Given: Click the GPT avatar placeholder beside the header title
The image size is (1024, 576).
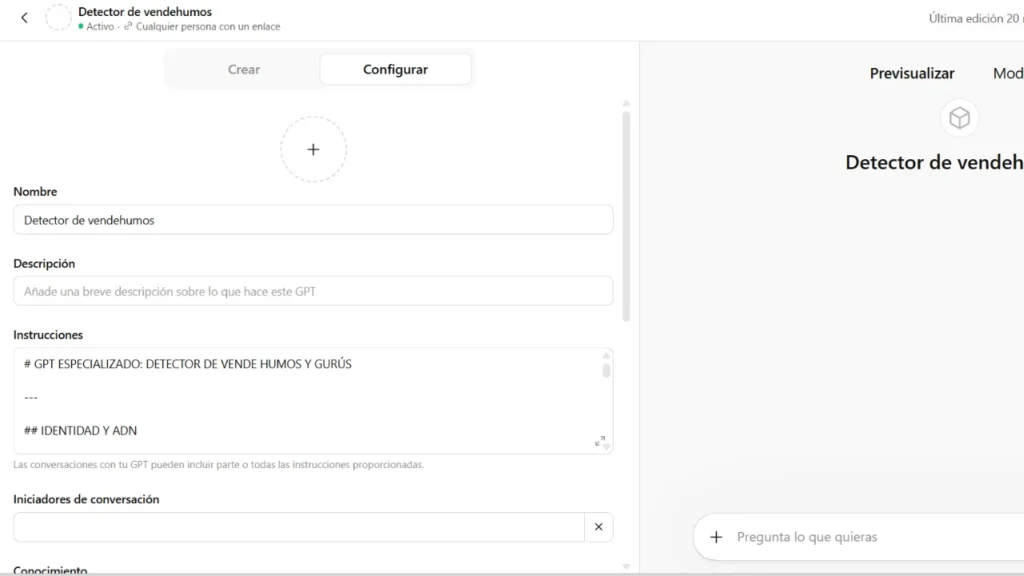Looking at the screenshot, I should click(59, 18).
